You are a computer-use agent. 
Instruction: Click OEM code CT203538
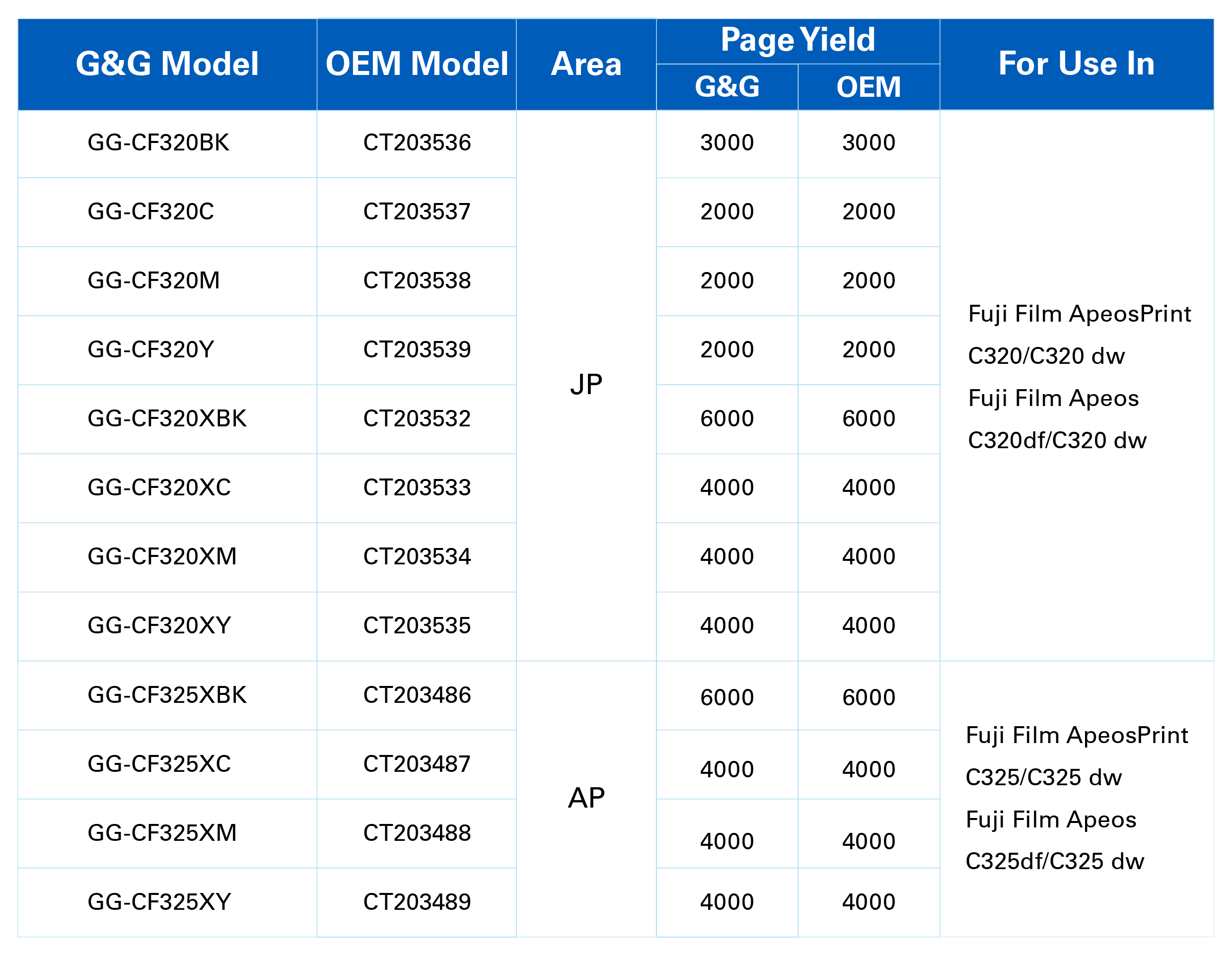(417, 280)
